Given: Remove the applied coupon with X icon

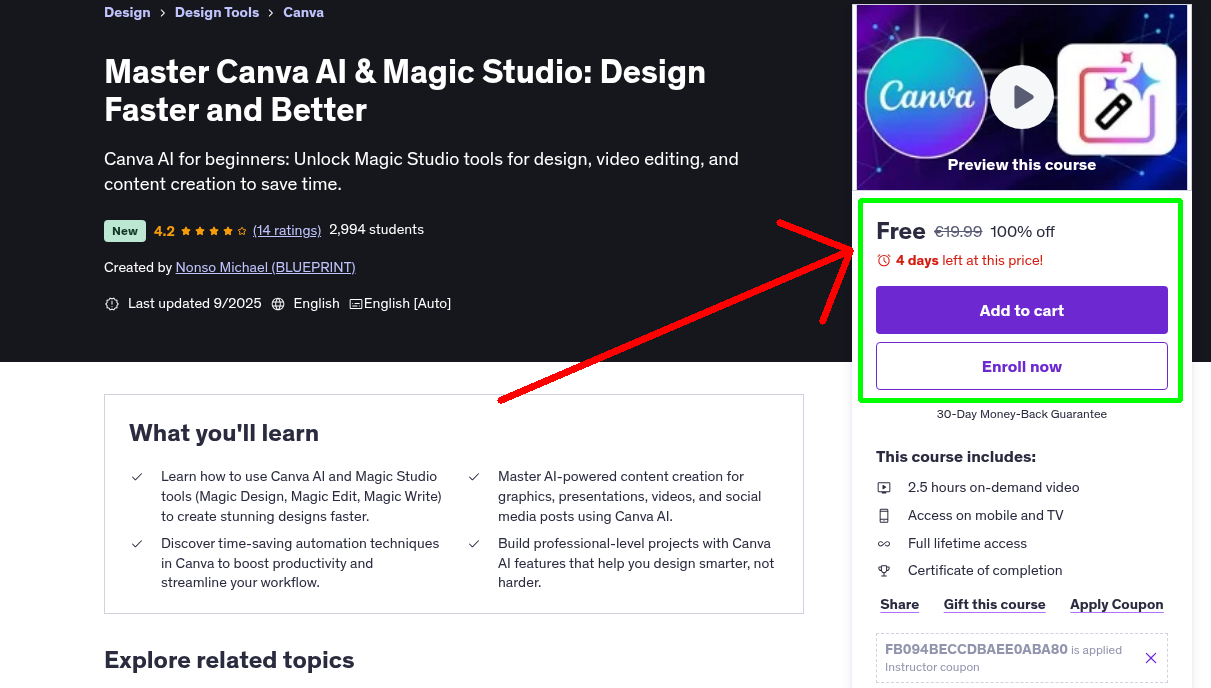Looking at the screenshot, I should (1151, 658).
